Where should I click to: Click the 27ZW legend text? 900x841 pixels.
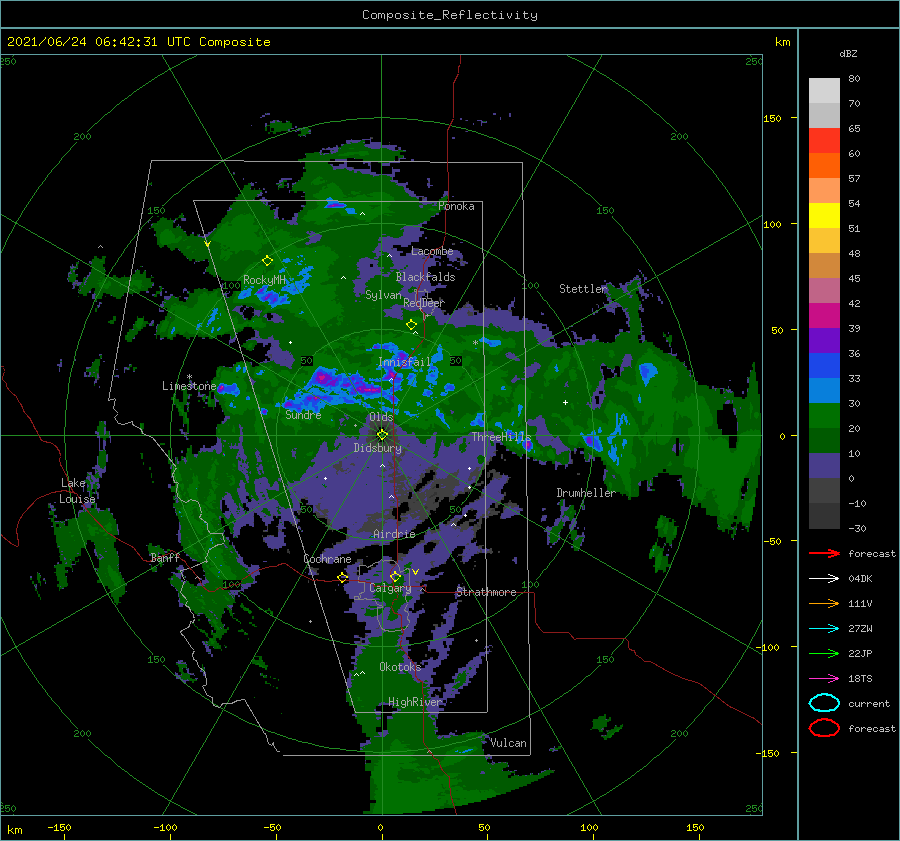860,629
